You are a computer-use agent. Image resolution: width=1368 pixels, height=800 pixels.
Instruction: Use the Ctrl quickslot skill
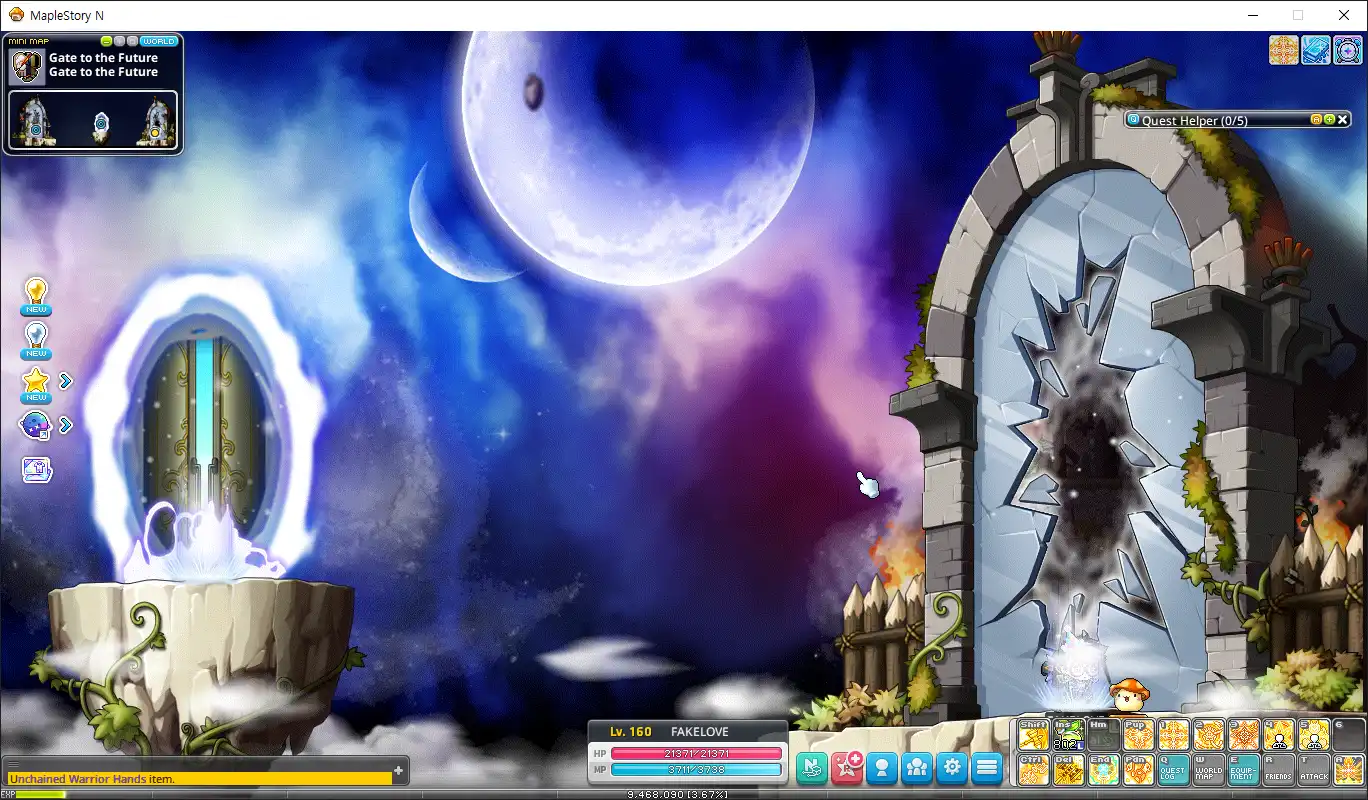pos(1034,769)
